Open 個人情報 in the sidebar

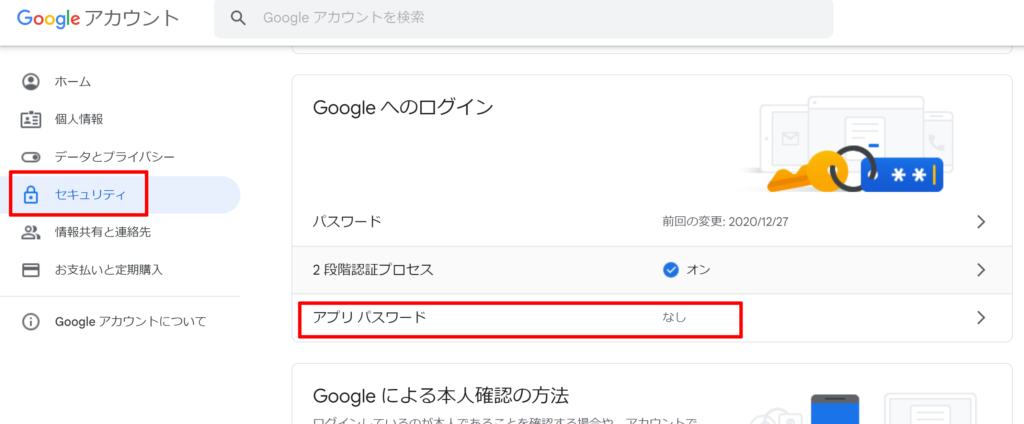79,119
